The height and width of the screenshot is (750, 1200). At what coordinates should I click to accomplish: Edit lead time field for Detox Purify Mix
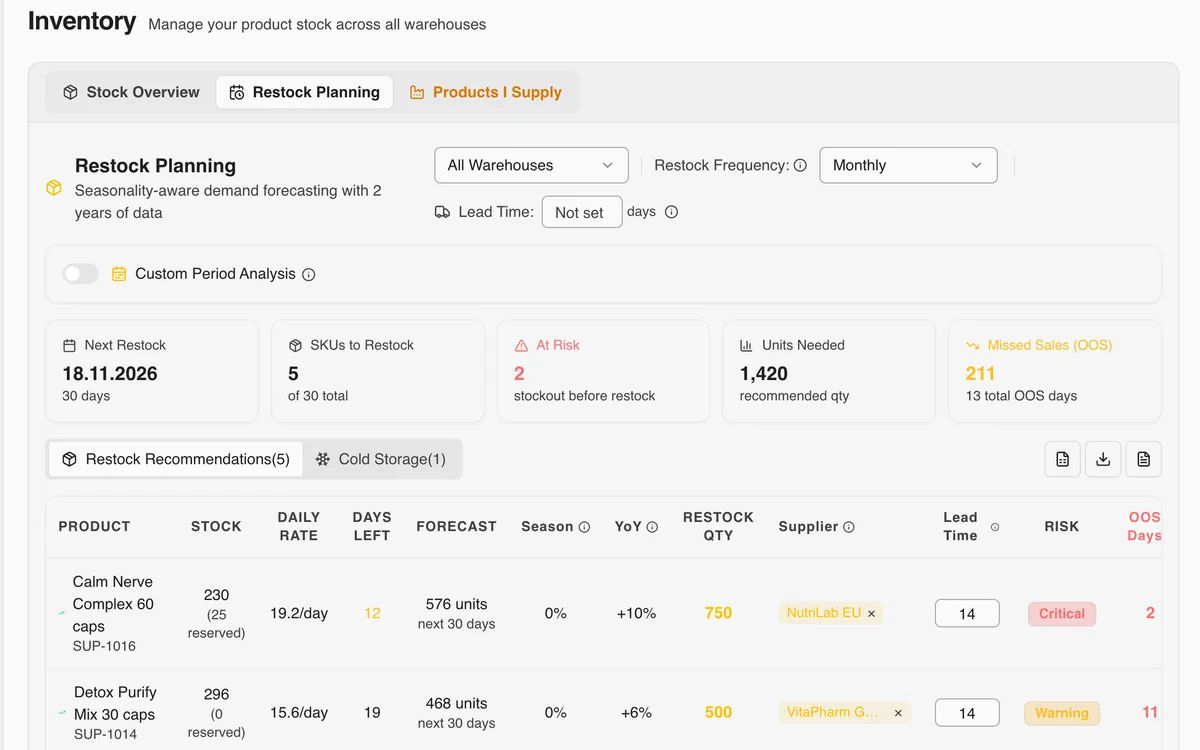tap(967, 712)
